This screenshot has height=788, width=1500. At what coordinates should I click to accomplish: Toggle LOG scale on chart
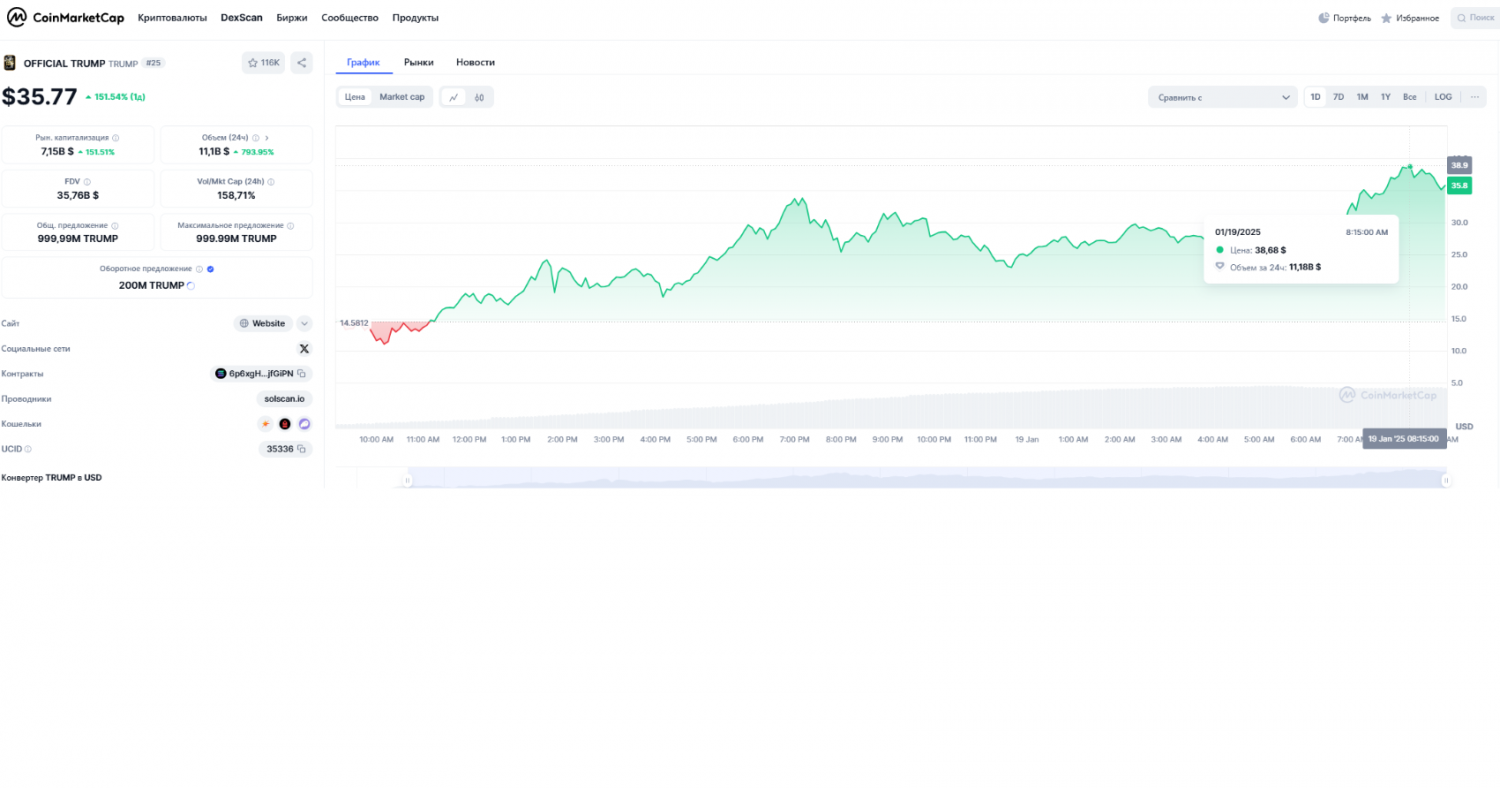coord(1443,97)
